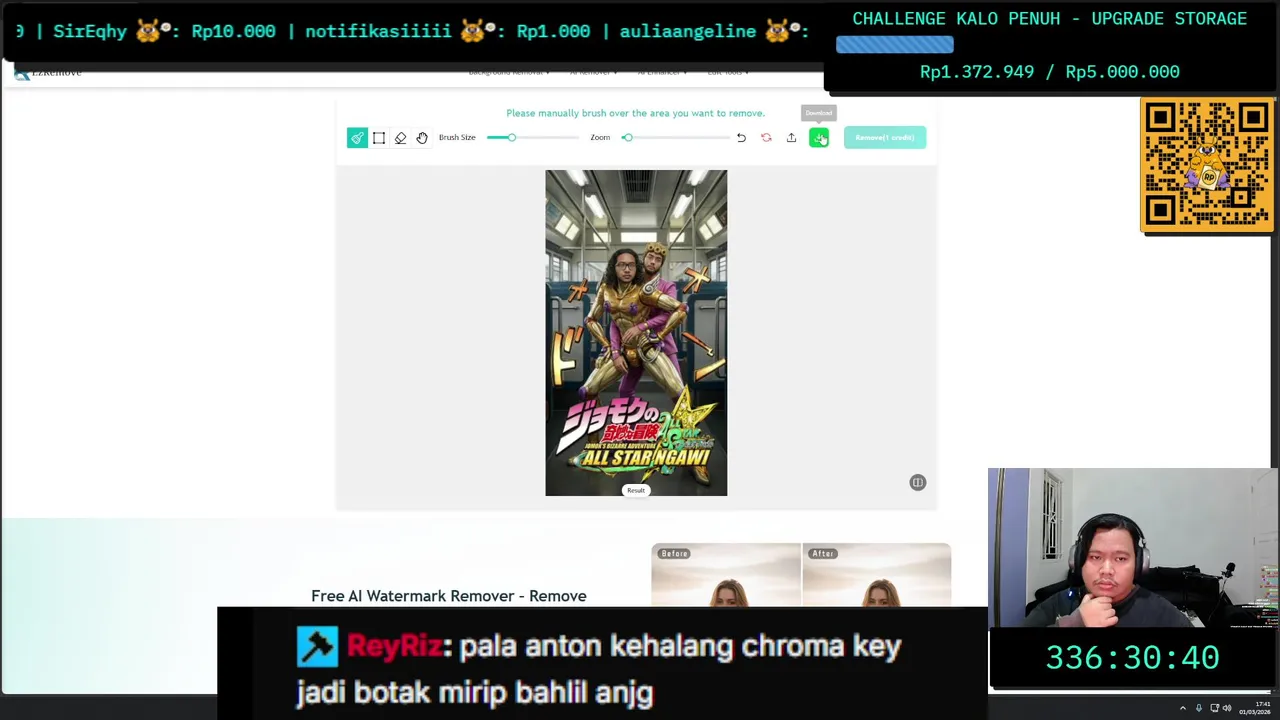Click the green Download icon
This screenshot has height=720, width=1280.
point(819,138)
